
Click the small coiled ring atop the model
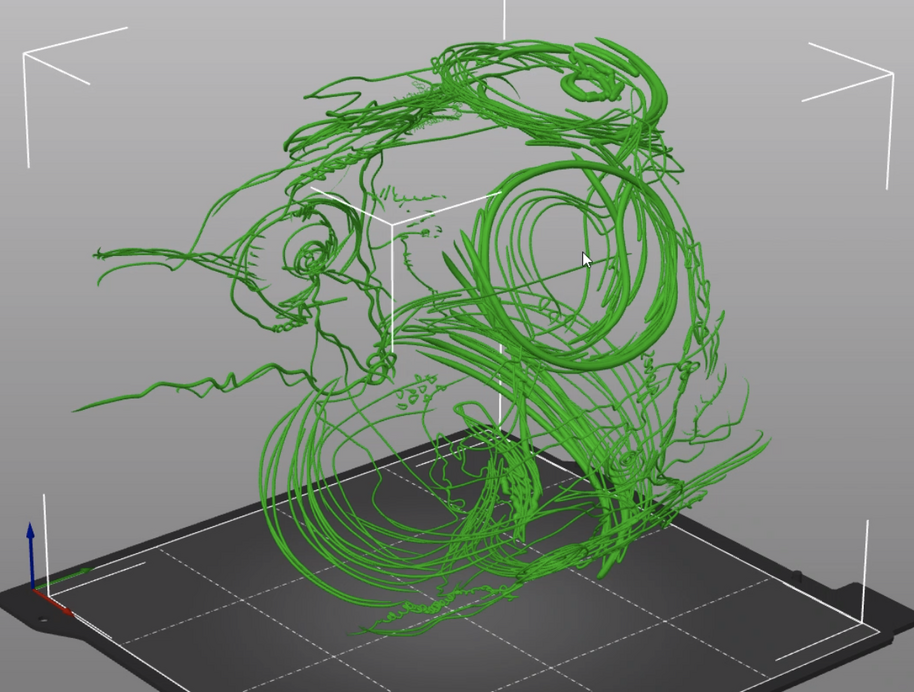590,86
